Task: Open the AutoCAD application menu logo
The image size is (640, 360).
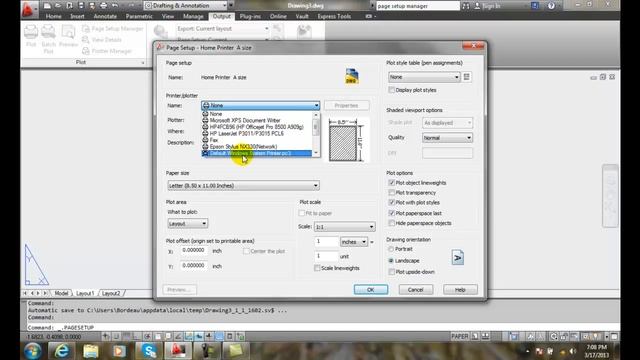Action: [x=28, y=9]
